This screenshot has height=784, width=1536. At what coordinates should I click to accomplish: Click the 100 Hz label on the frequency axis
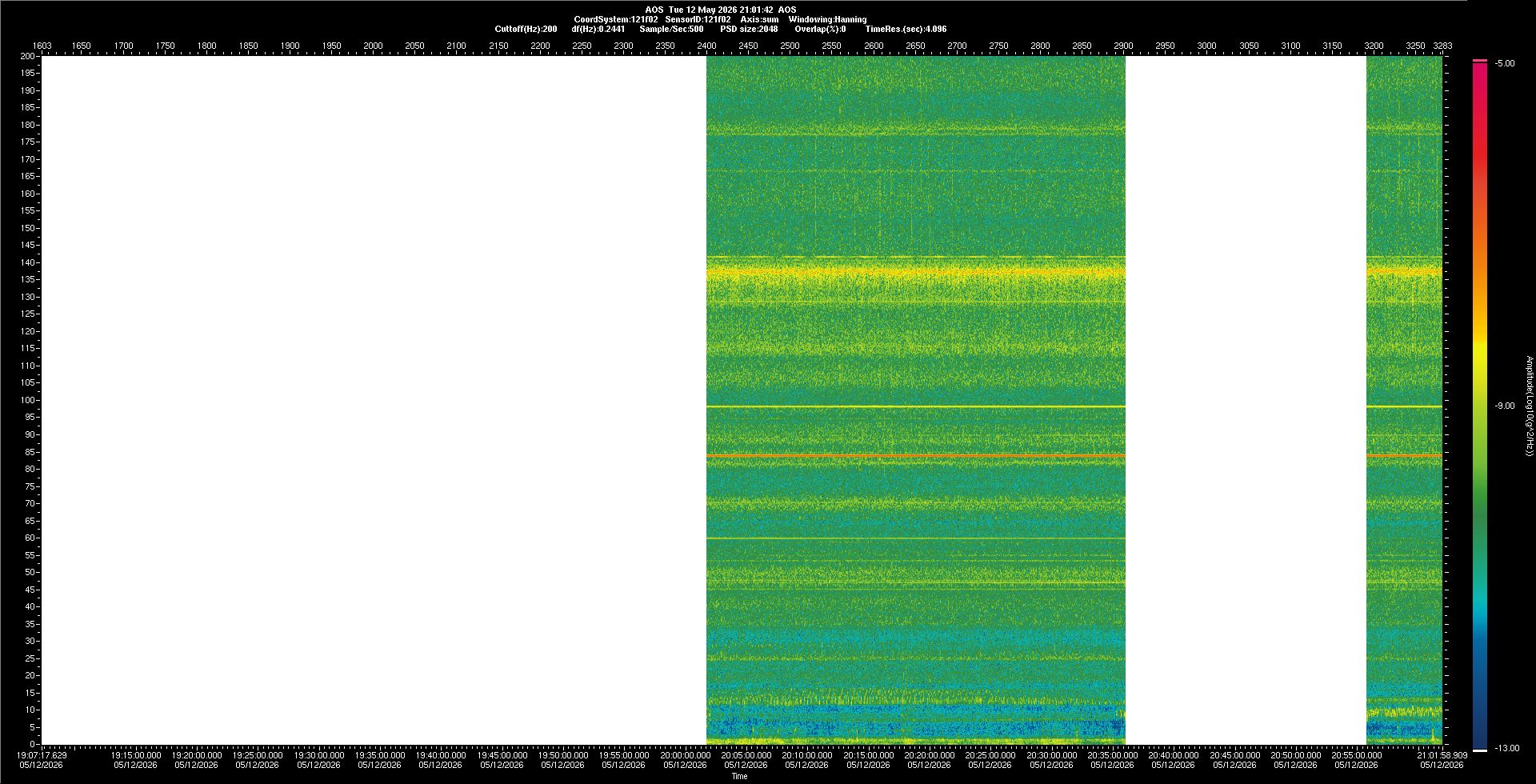point(28,400)
